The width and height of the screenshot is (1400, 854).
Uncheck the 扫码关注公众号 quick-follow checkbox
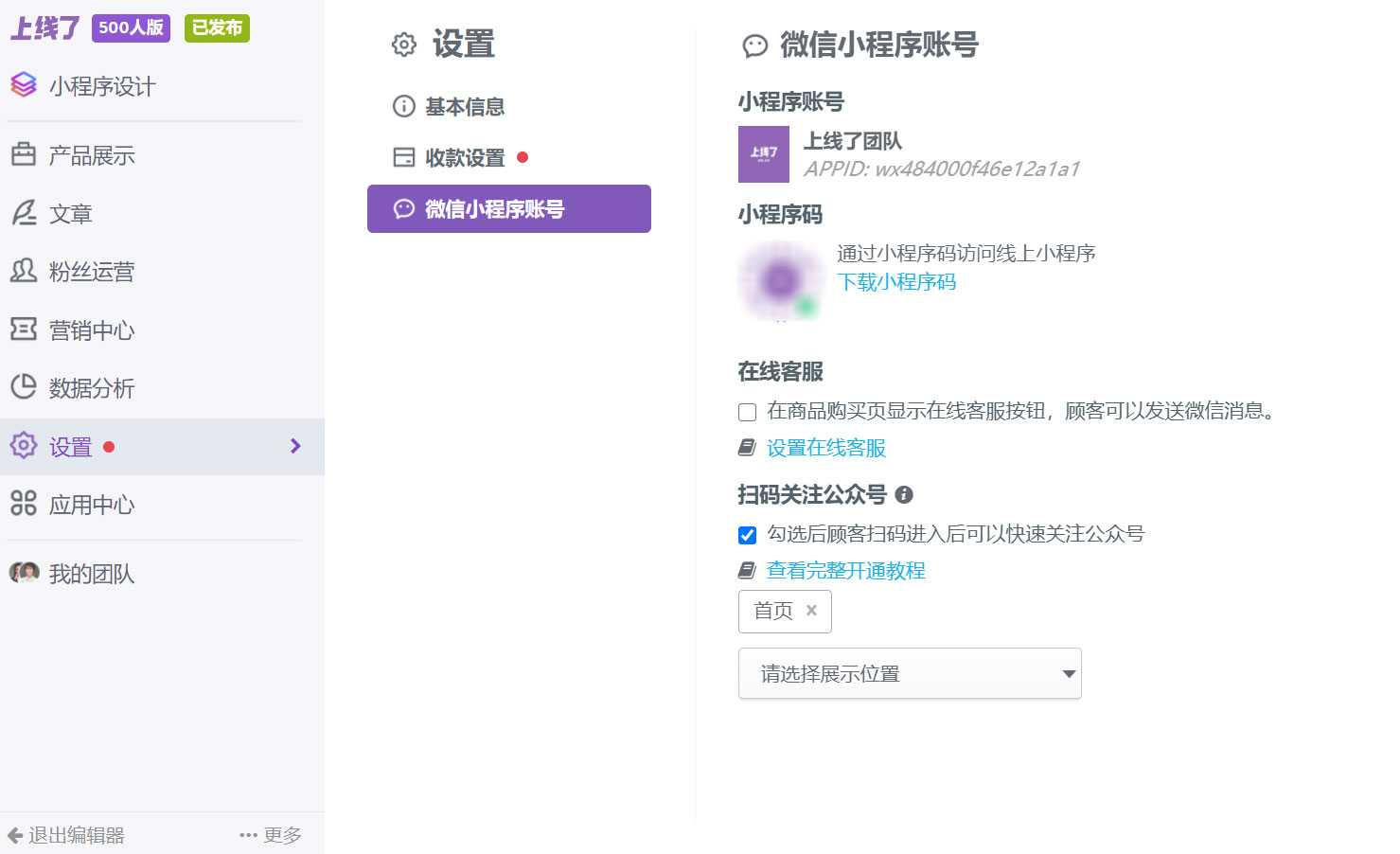747,535
